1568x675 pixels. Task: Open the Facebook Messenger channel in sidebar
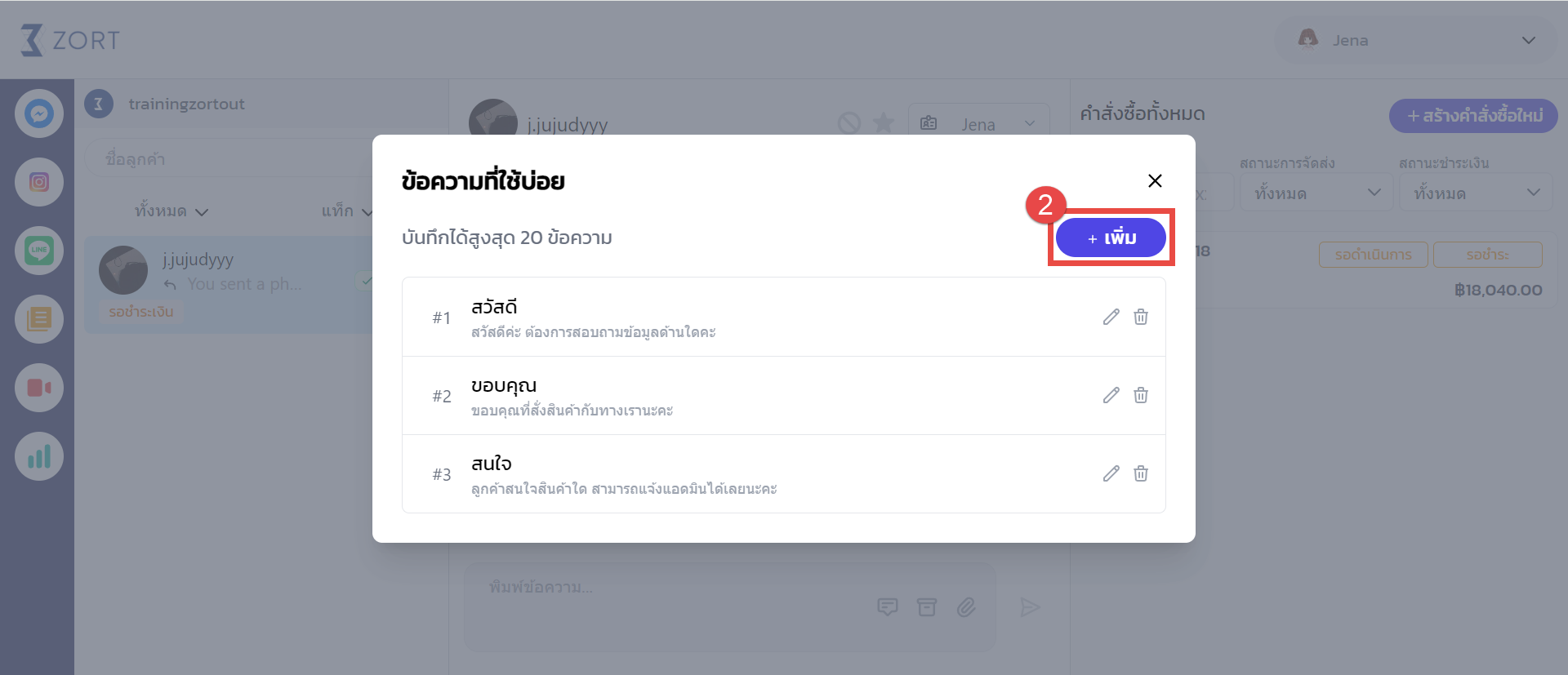(x=39, y=113)
